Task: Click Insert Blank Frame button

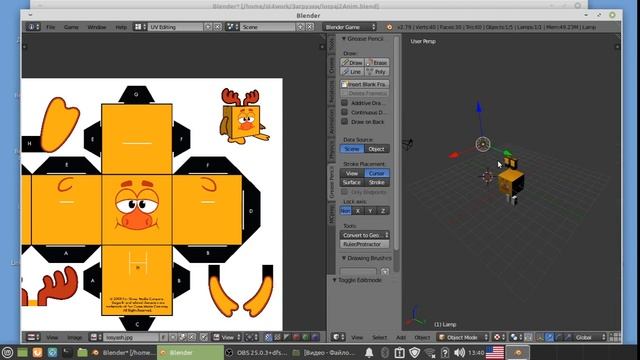Action: click(365, 84)
